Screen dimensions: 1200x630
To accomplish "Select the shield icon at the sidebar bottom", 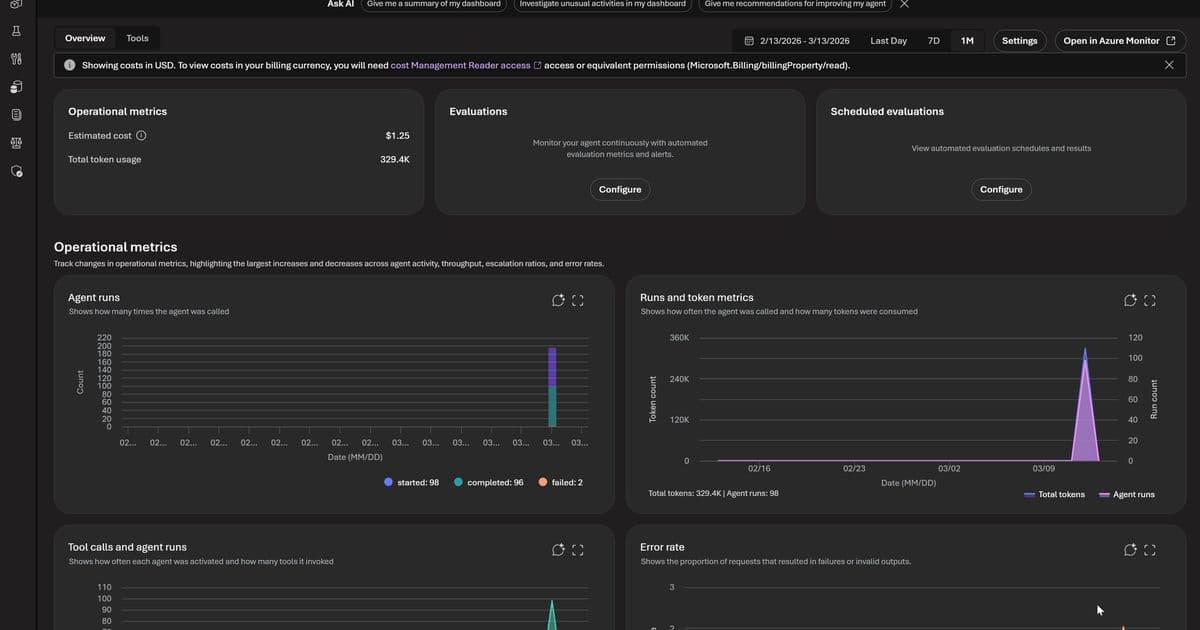I will (x=15, y=169).
